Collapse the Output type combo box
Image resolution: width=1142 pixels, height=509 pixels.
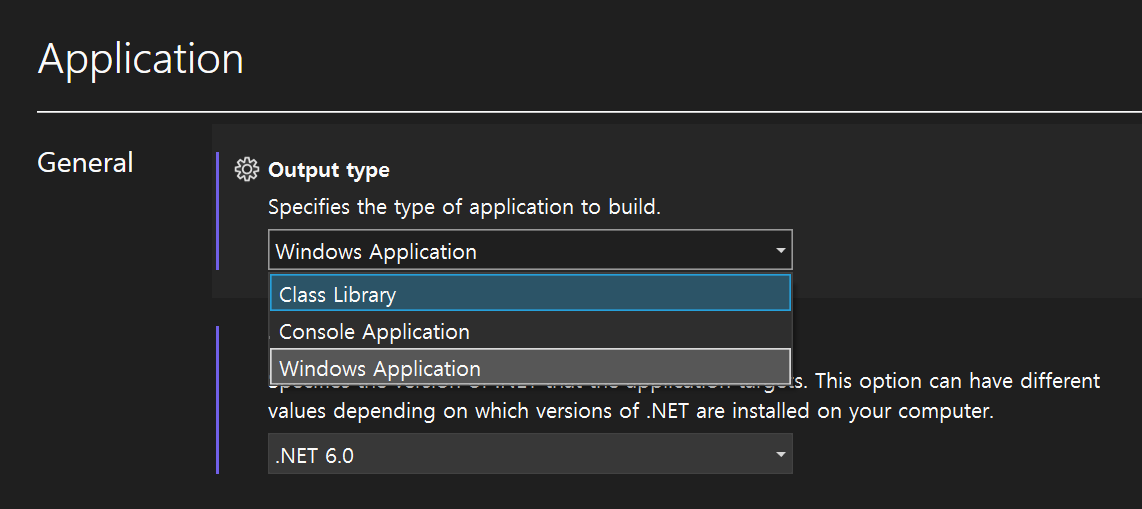click(530, 251)
